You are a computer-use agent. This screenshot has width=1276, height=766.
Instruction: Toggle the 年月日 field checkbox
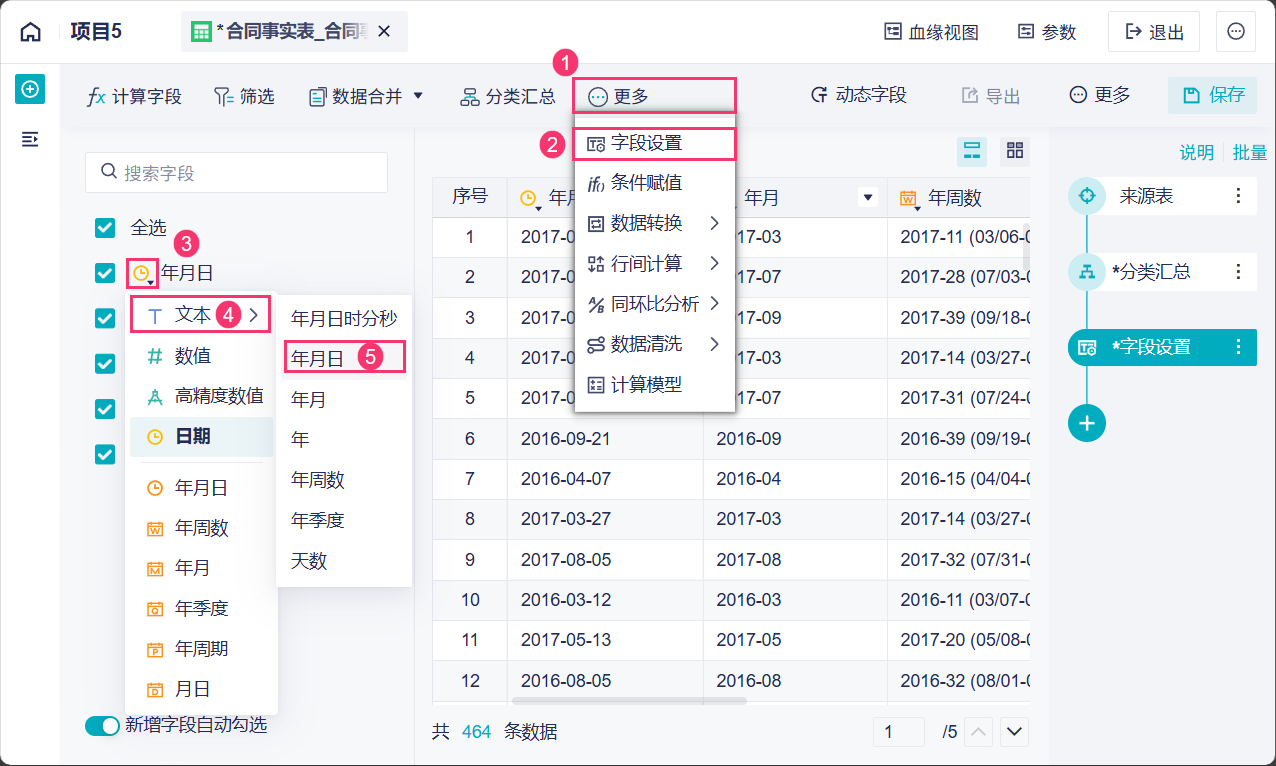click(105, 273)
